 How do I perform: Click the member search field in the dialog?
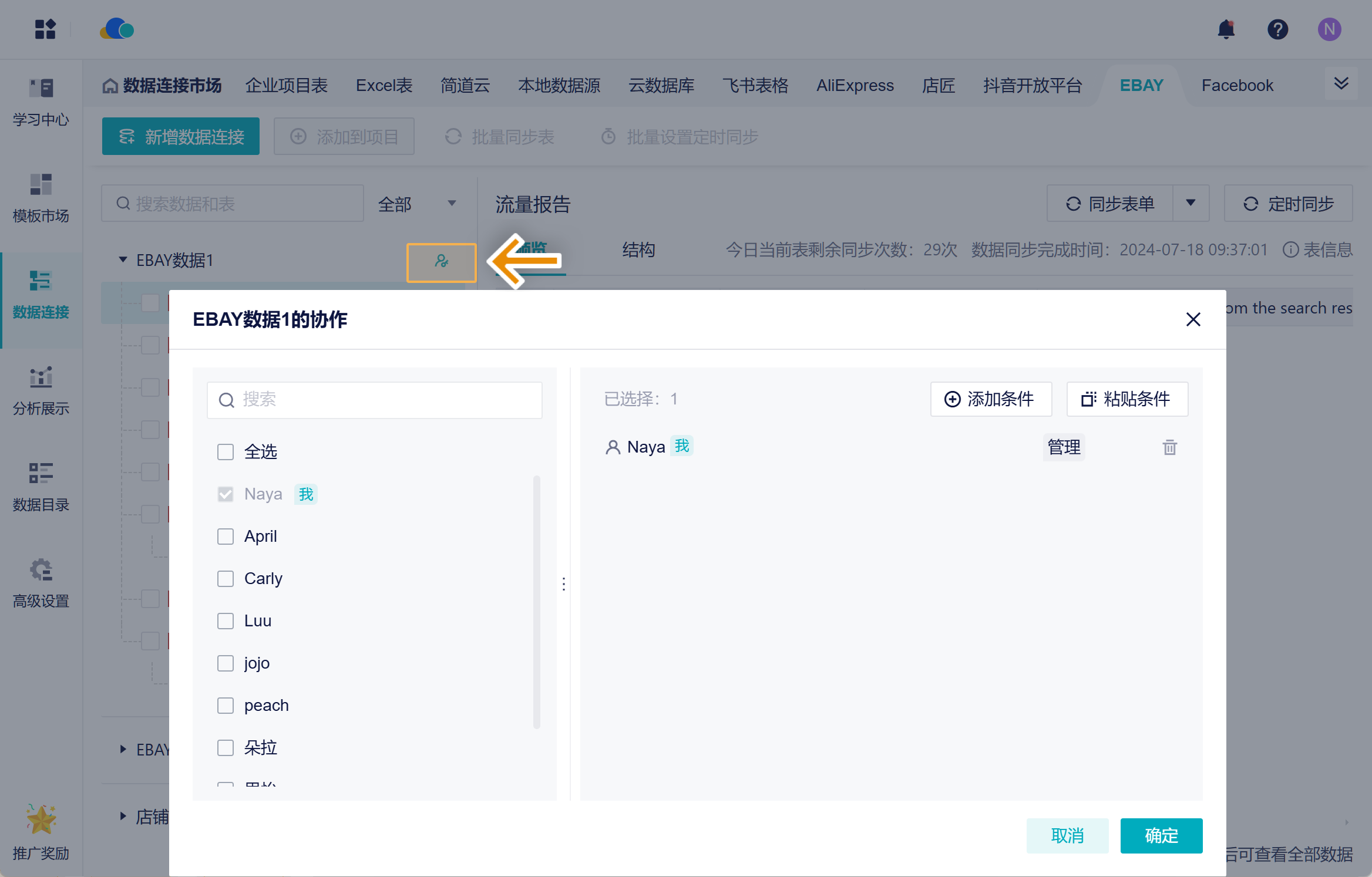375,400
